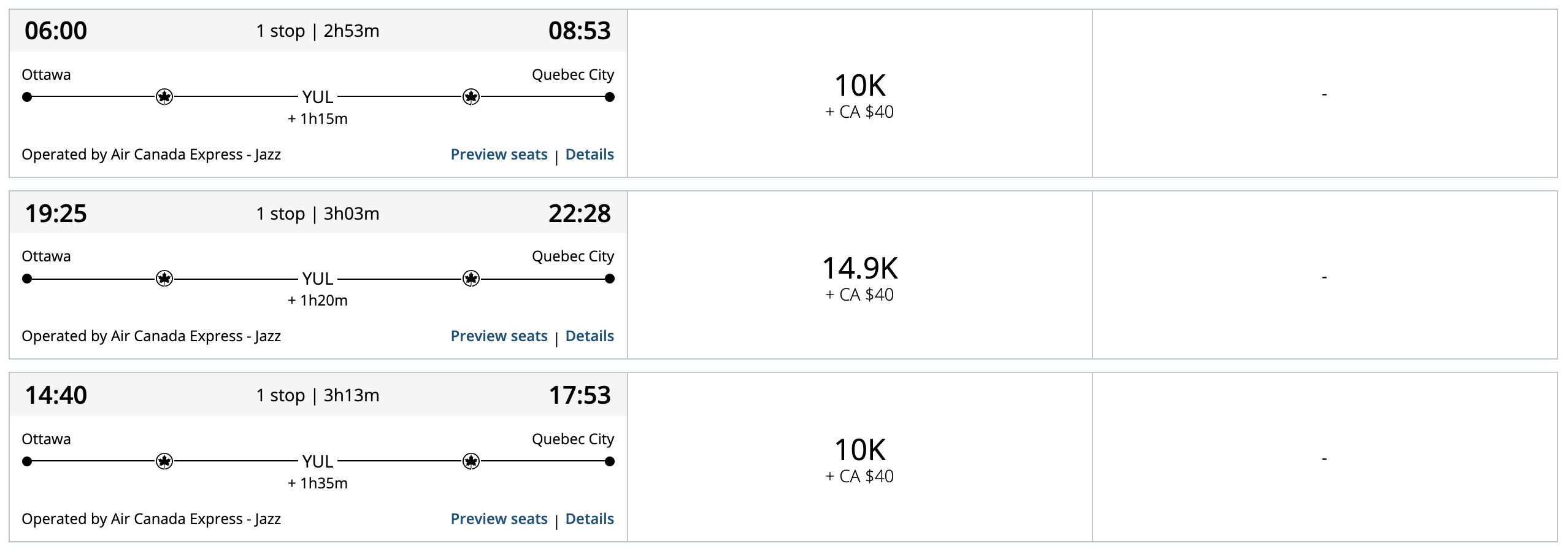This screenshot has height=551, width=1568.
Task: Click second Air Canada leaf icon on 14:40 flight
Action: coord(471,461)
